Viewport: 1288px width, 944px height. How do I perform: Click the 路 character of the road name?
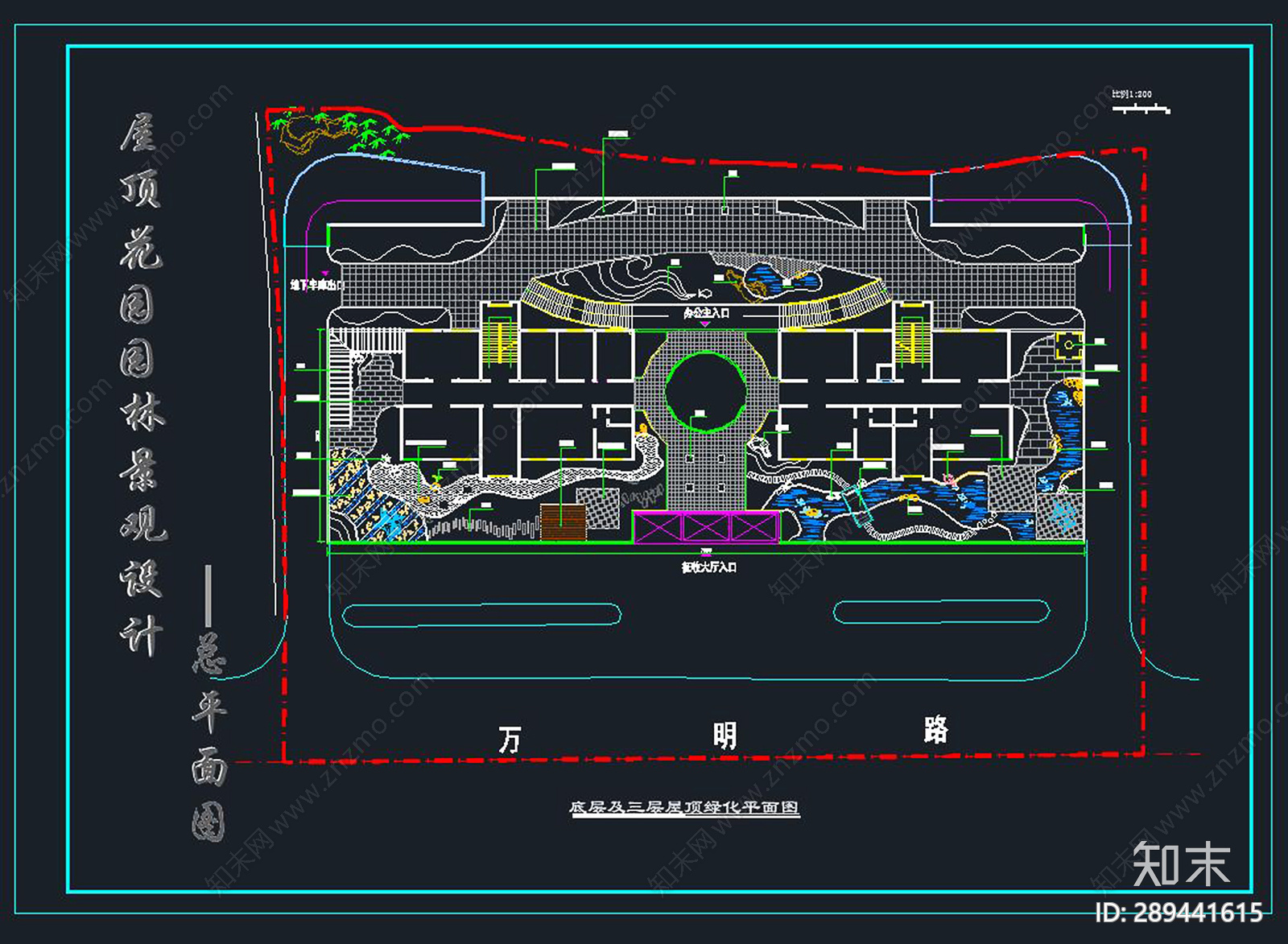point(936,731)
